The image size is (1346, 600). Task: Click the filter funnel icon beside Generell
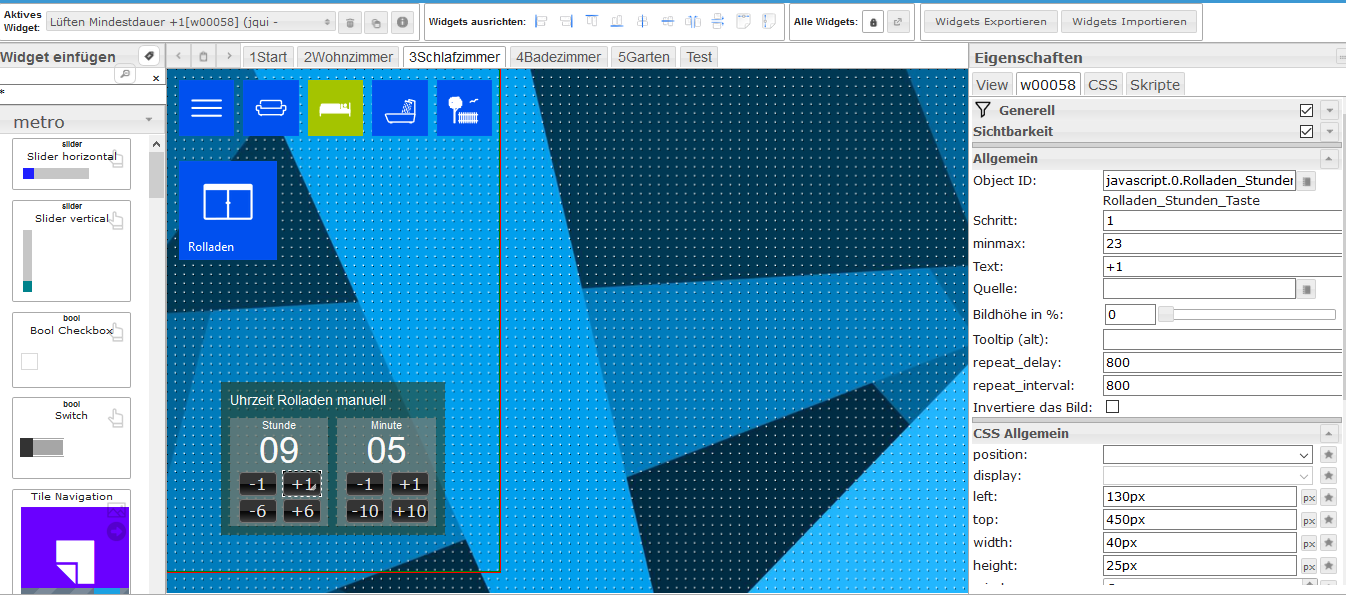(x=983, y=110)
